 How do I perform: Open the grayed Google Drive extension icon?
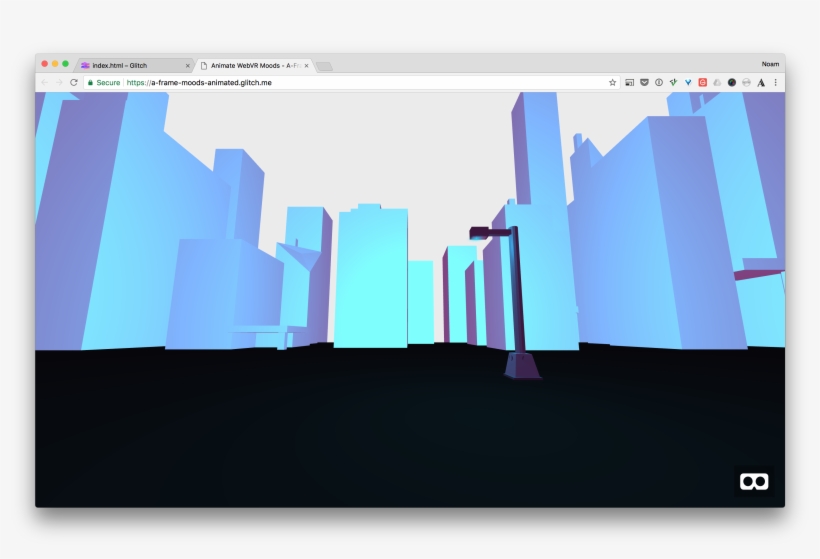(x=718, y=83)
